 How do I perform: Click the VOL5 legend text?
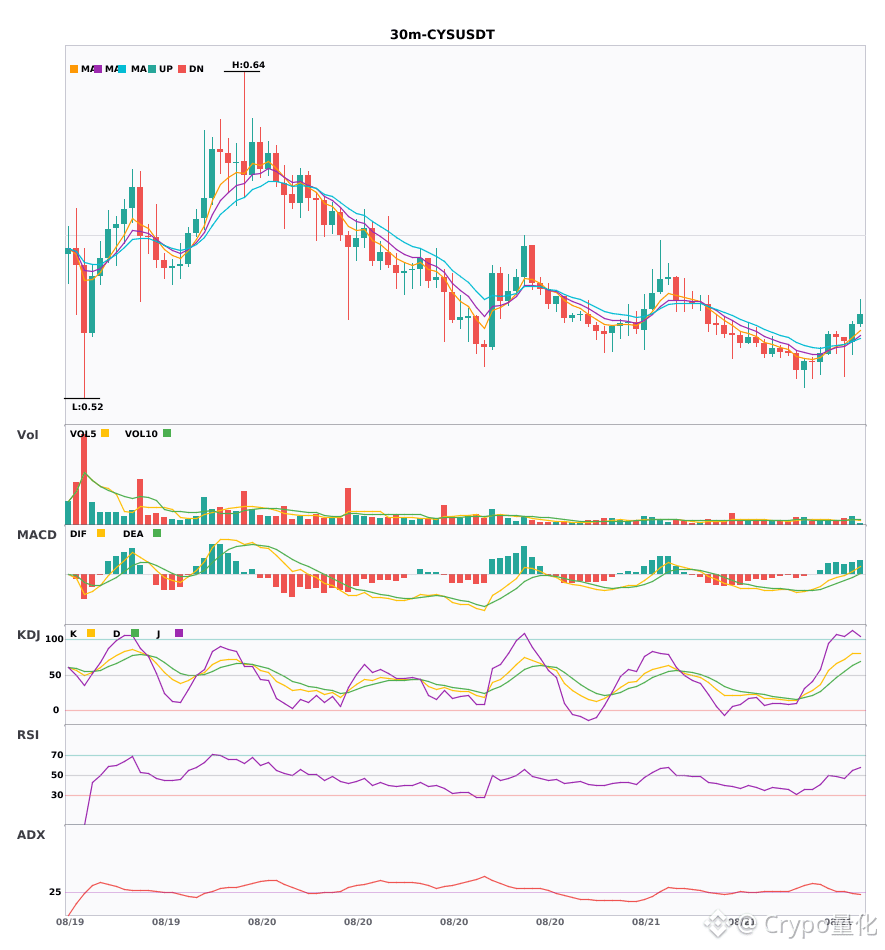point(83,434)
